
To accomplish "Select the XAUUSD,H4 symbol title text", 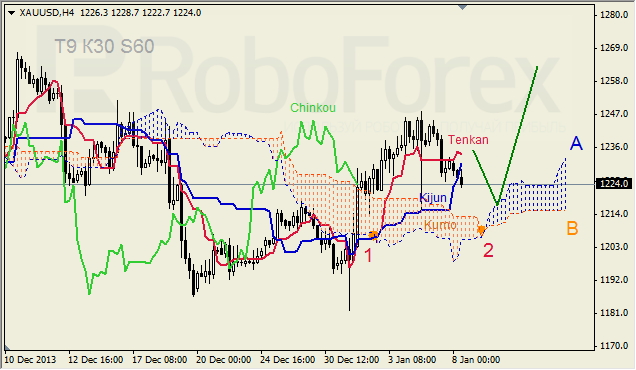I will (x=47, y=13).
